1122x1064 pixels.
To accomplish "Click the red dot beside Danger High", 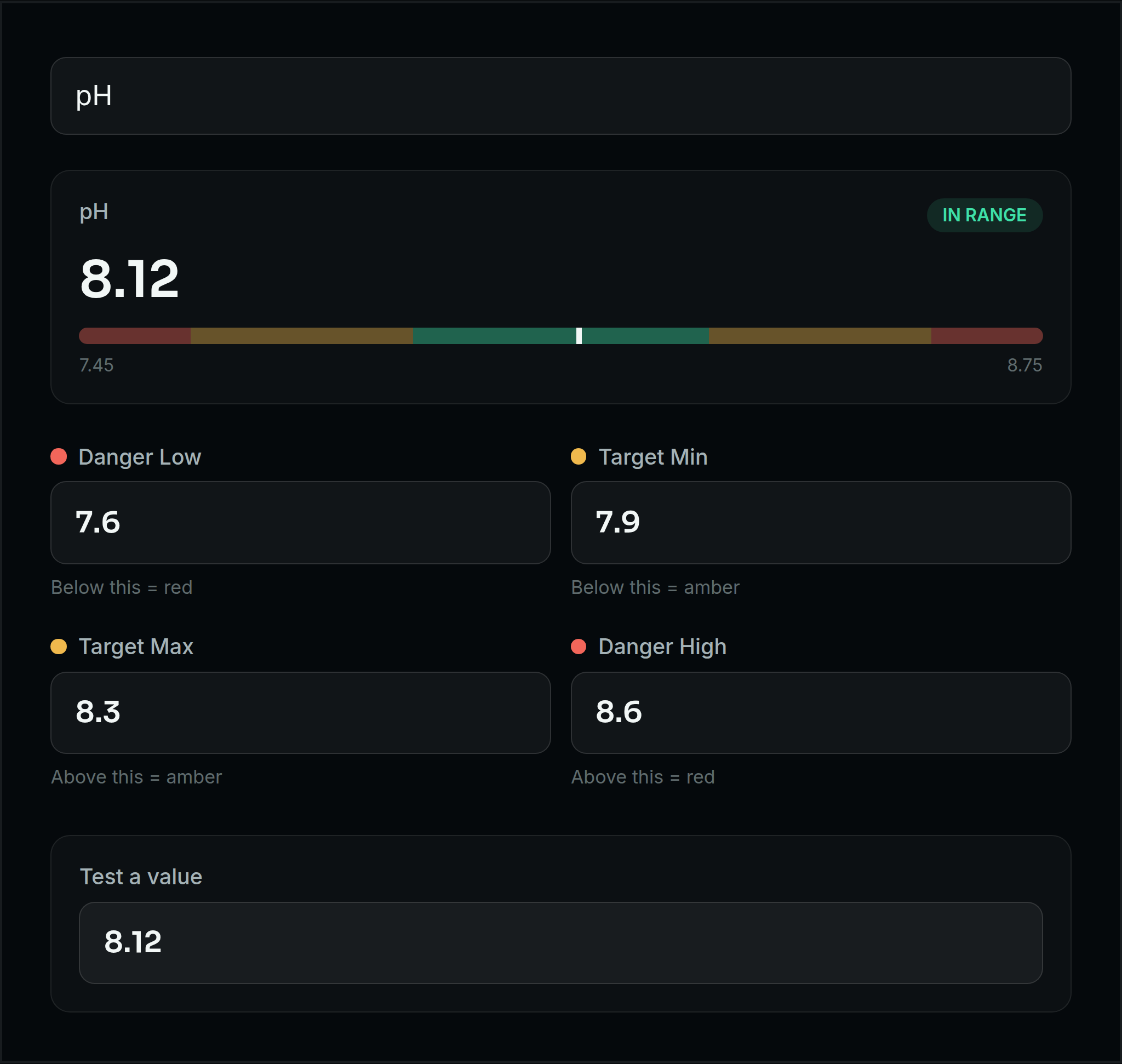I will (579, 647).
